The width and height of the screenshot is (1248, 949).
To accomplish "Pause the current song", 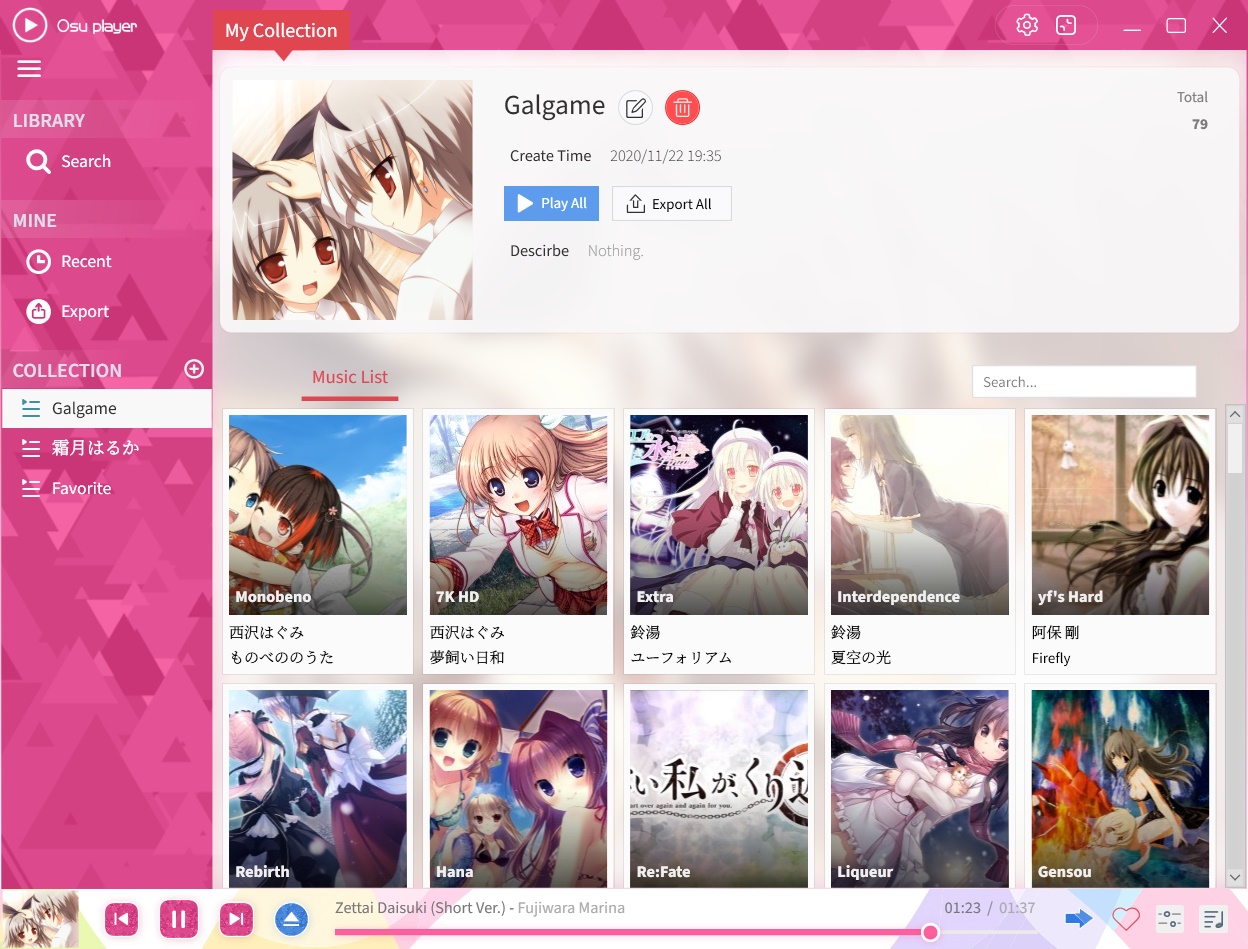I will 179,918.
